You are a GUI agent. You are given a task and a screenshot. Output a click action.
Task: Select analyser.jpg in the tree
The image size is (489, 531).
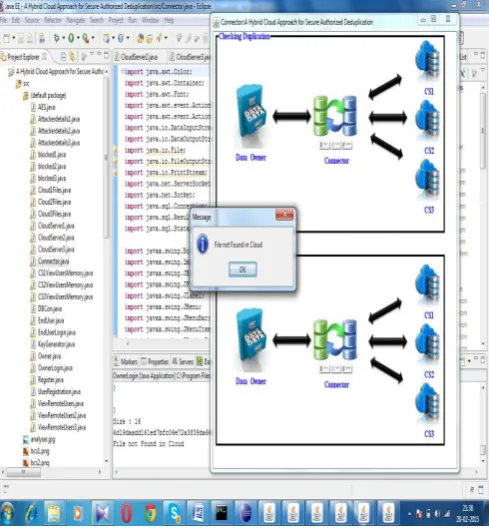[x=39, y=440]
